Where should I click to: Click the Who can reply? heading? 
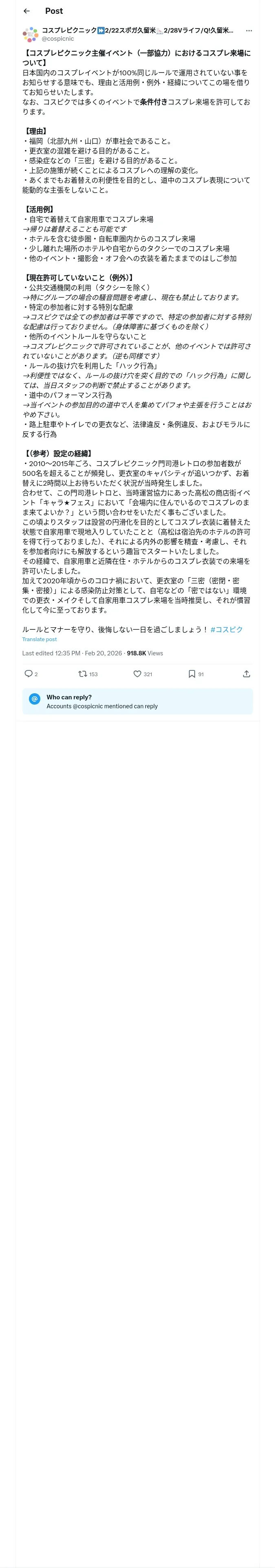point(69,697)
